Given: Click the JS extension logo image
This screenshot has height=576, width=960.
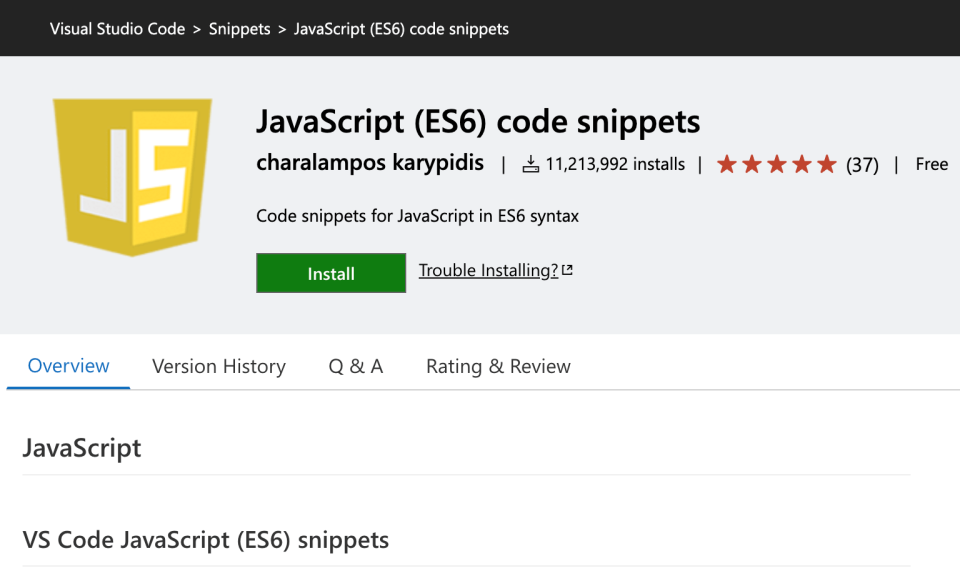Looking at the screenshot, I should 132,177.
